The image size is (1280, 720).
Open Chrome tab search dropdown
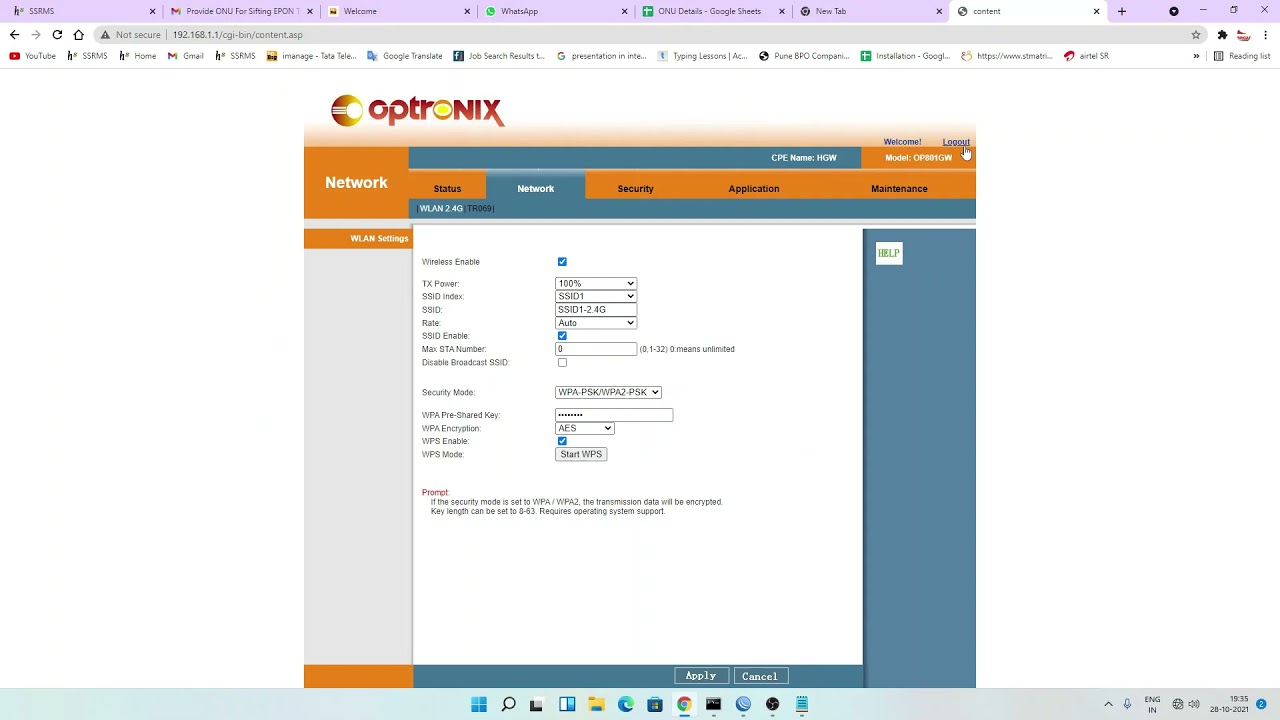[x=1174, y=11]
